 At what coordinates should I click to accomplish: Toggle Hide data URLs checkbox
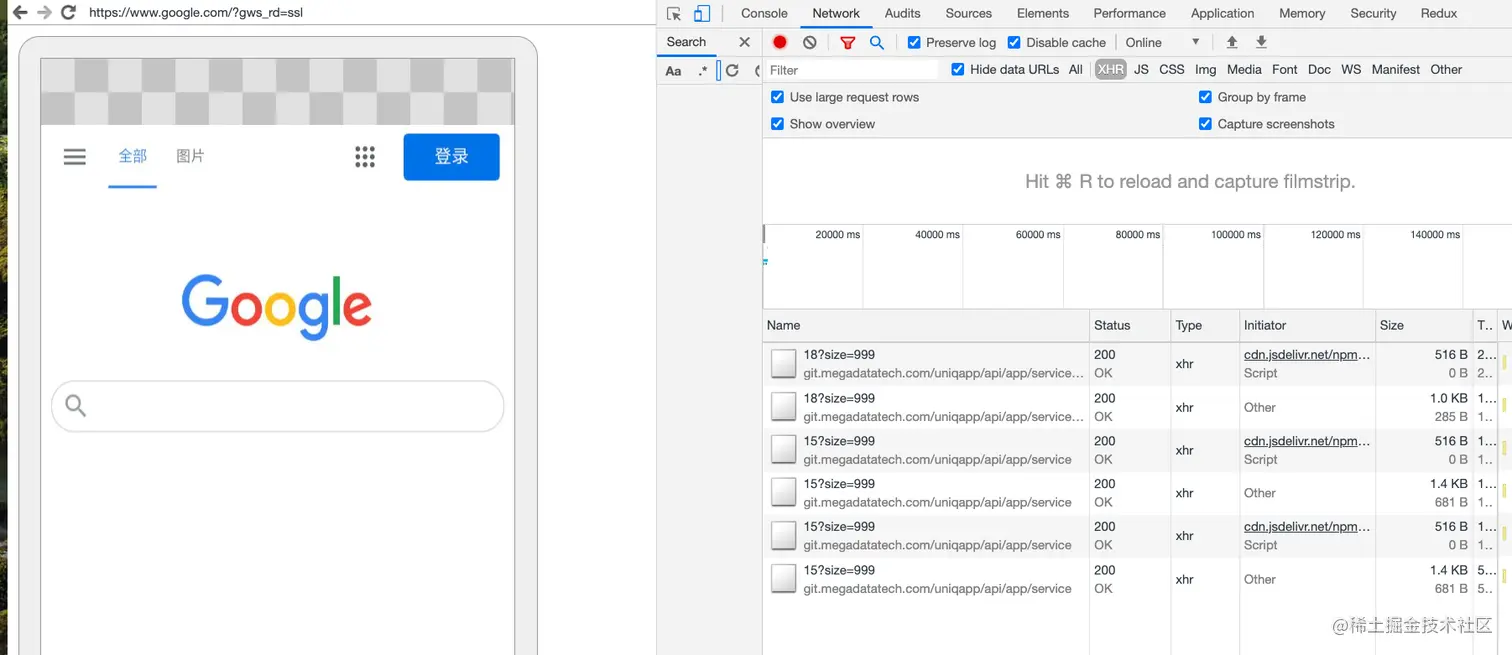point(958,69)
